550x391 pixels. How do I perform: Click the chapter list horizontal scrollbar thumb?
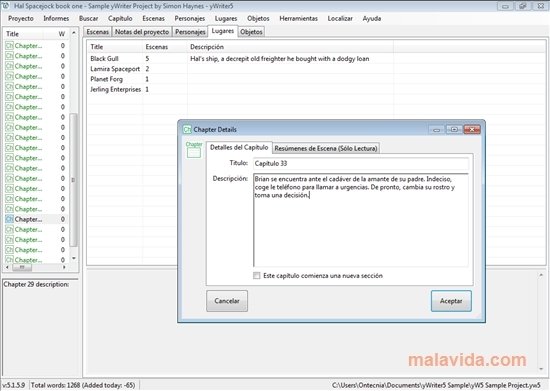22,268
